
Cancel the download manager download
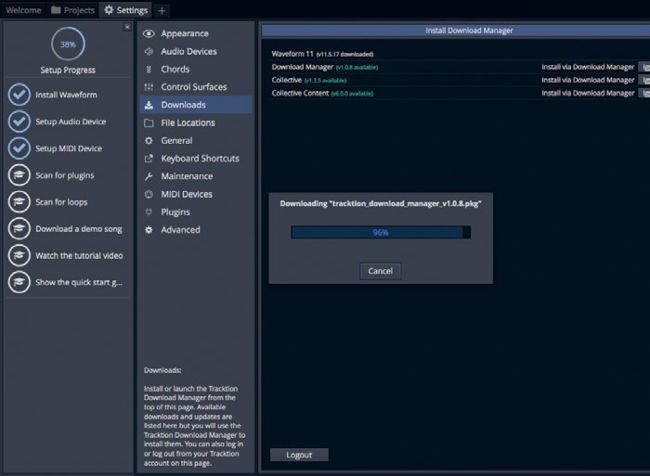click(380, 271)
